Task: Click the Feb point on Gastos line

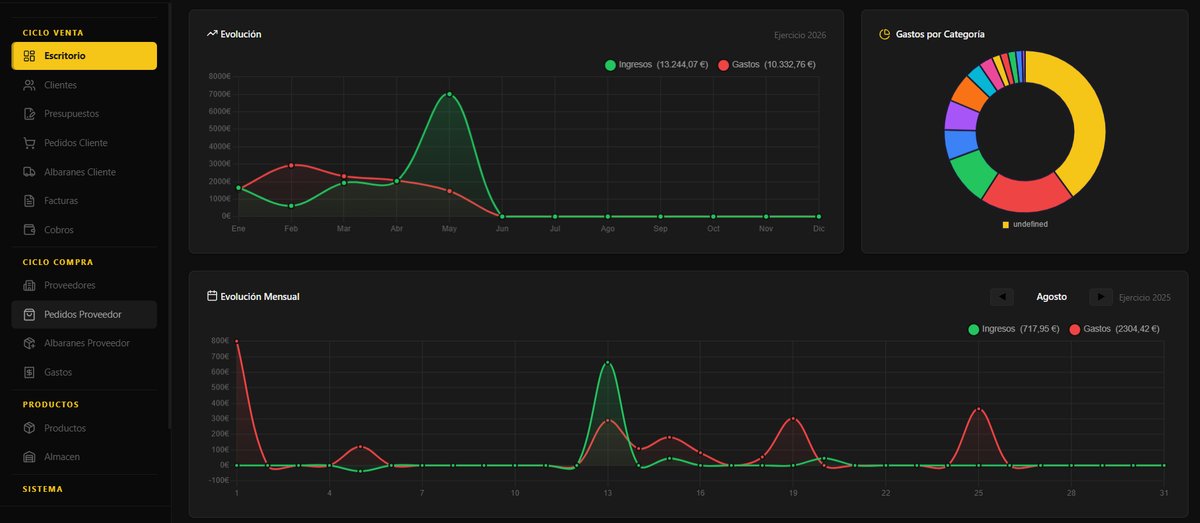Action: point(291,165)
